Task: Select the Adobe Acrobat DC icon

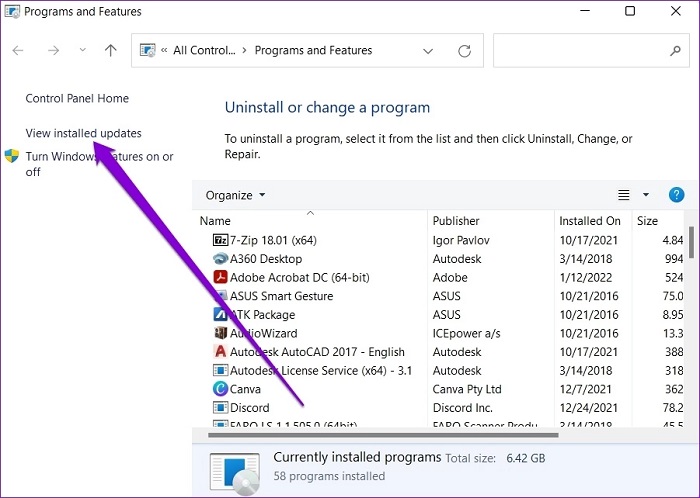Action: click(x=220, y=277)
